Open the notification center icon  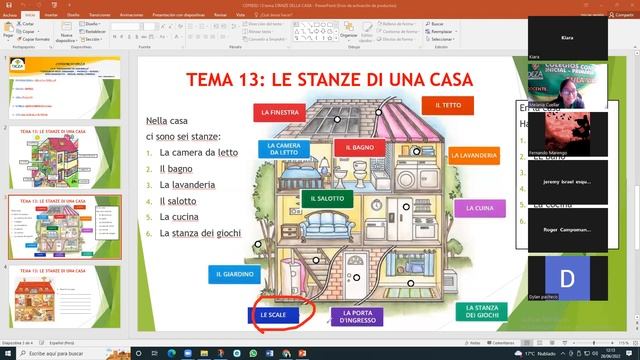[629, 353]
